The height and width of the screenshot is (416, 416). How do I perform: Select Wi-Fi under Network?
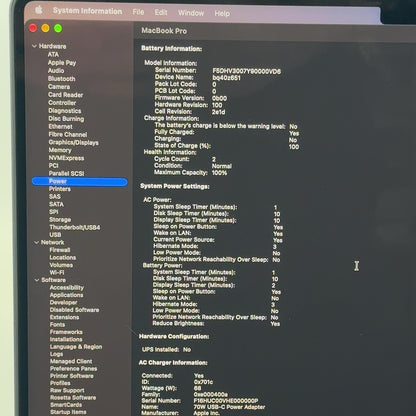pyautogui.click(x=57, y=272)
